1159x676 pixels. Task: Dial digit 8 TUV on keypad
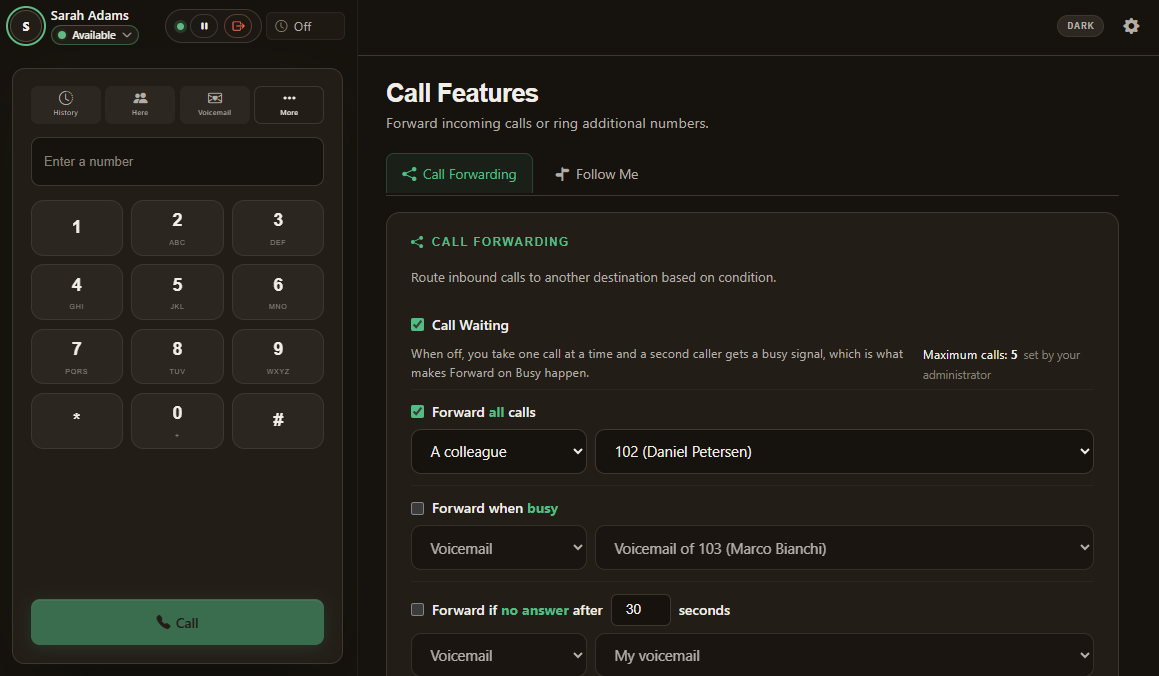coord(177,356)
